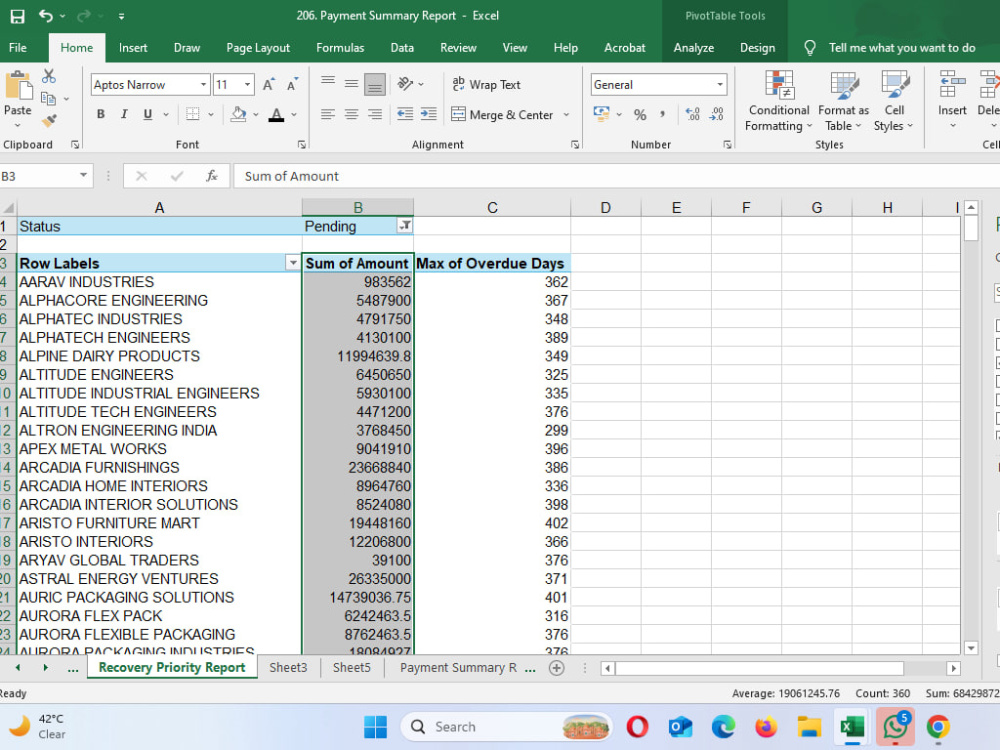
Task: Apply Comma Style icon
Action: point(663,114)
